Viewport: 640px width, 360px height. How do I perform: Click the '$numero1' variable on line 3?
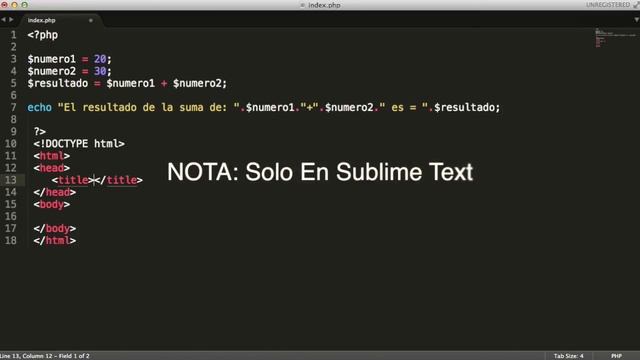click(x=51, y=59)
